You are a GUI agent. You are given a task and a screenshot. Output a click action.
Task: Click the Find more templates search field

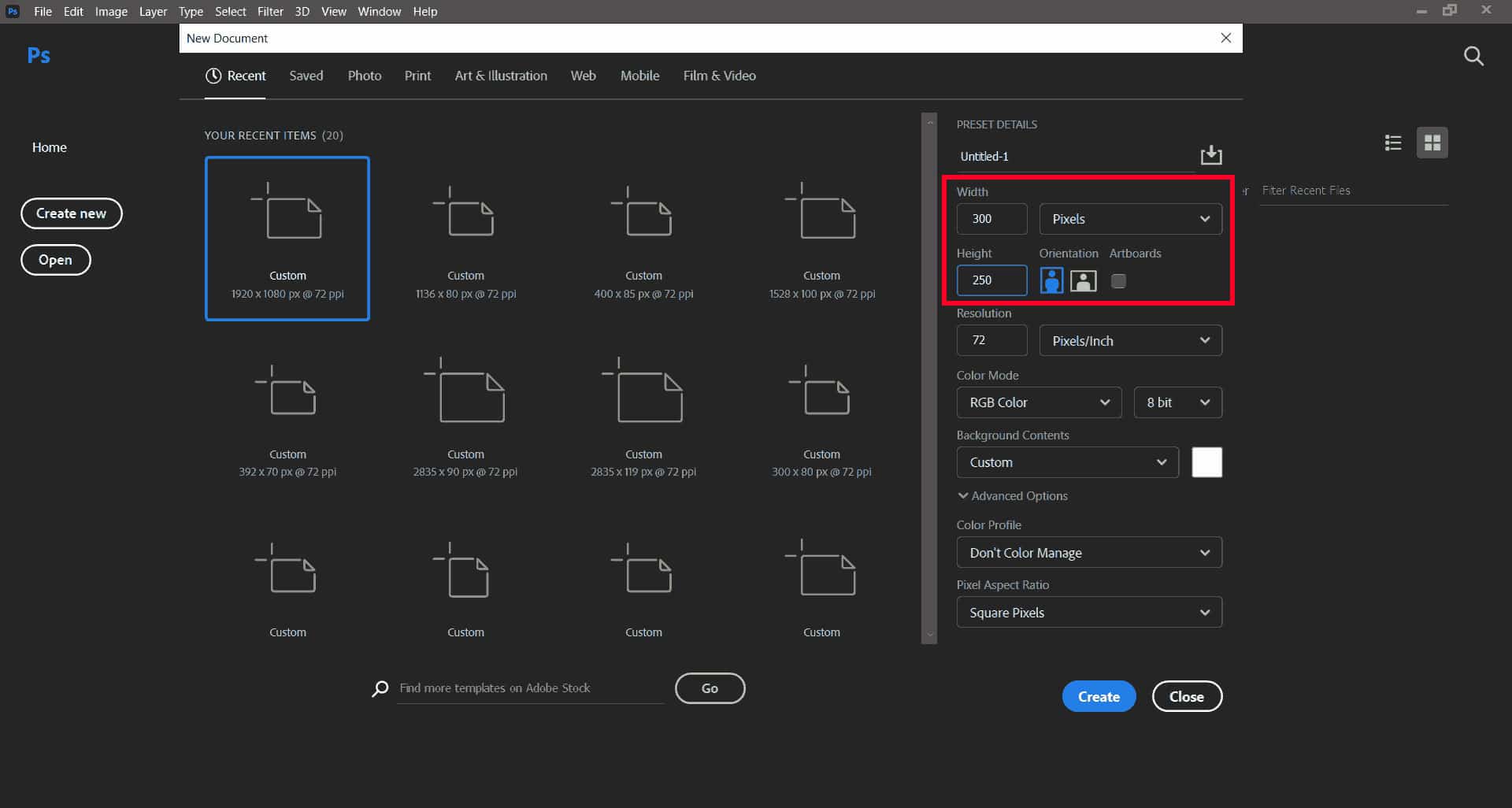(530, 688)
